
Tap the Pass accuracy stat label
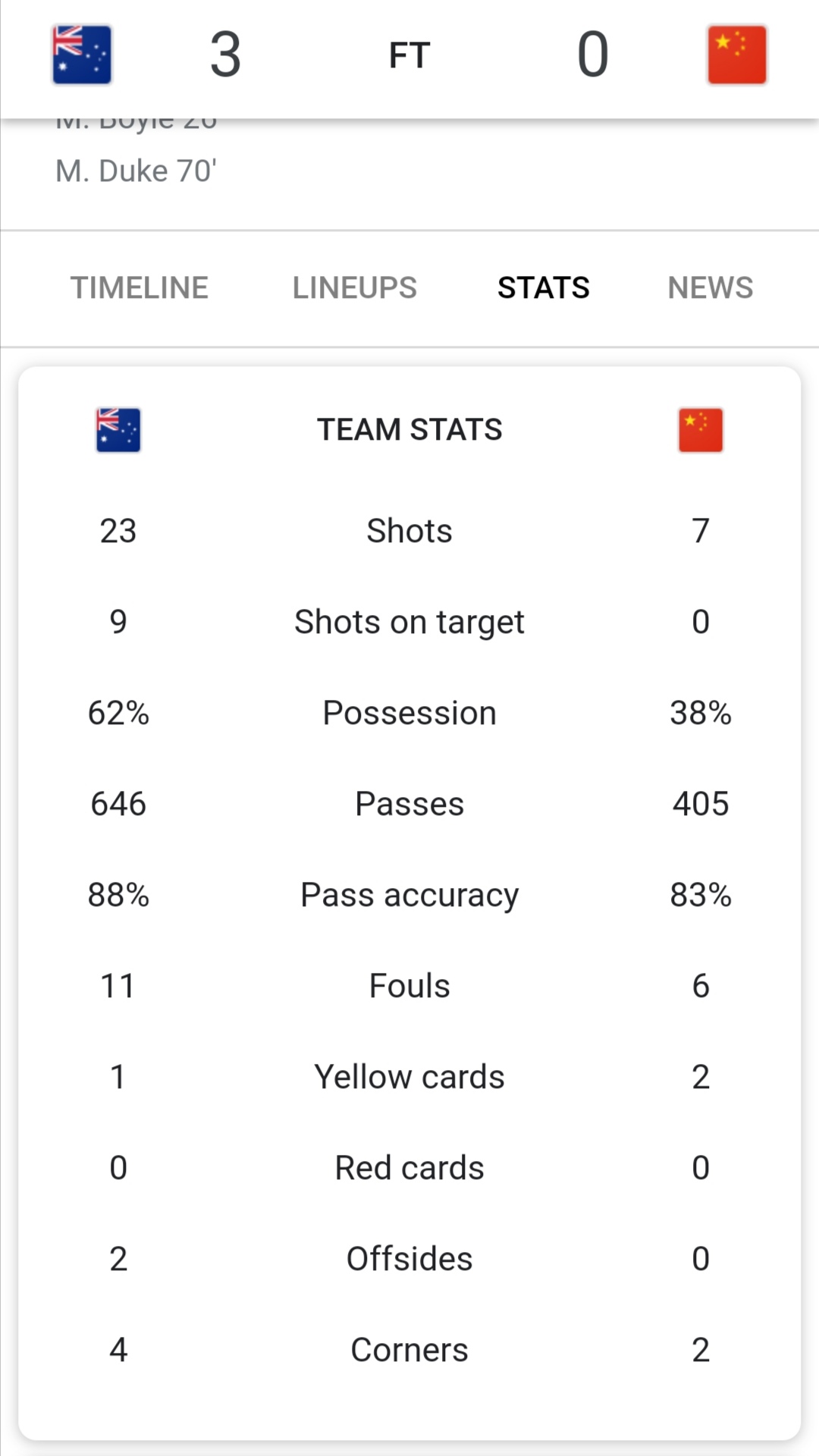pyautogui.click(x=409, y=896)
